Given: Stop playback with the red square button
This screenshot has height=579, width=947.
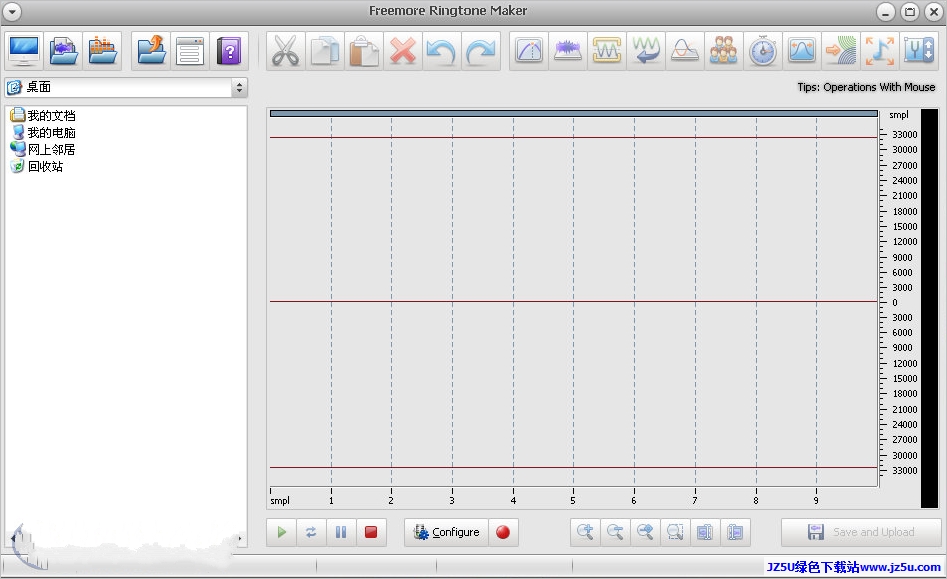Looking at the screenshot, I should click(371, 532).
